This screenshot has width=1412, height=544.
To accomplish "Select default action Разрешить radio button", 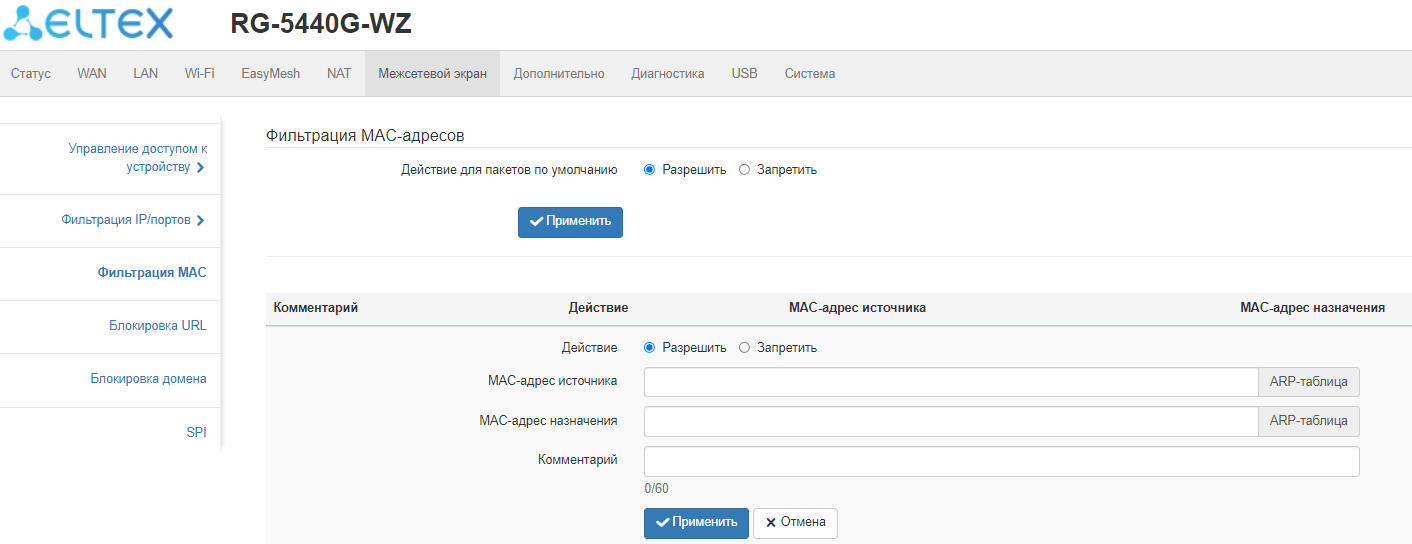I will (649, 170).
